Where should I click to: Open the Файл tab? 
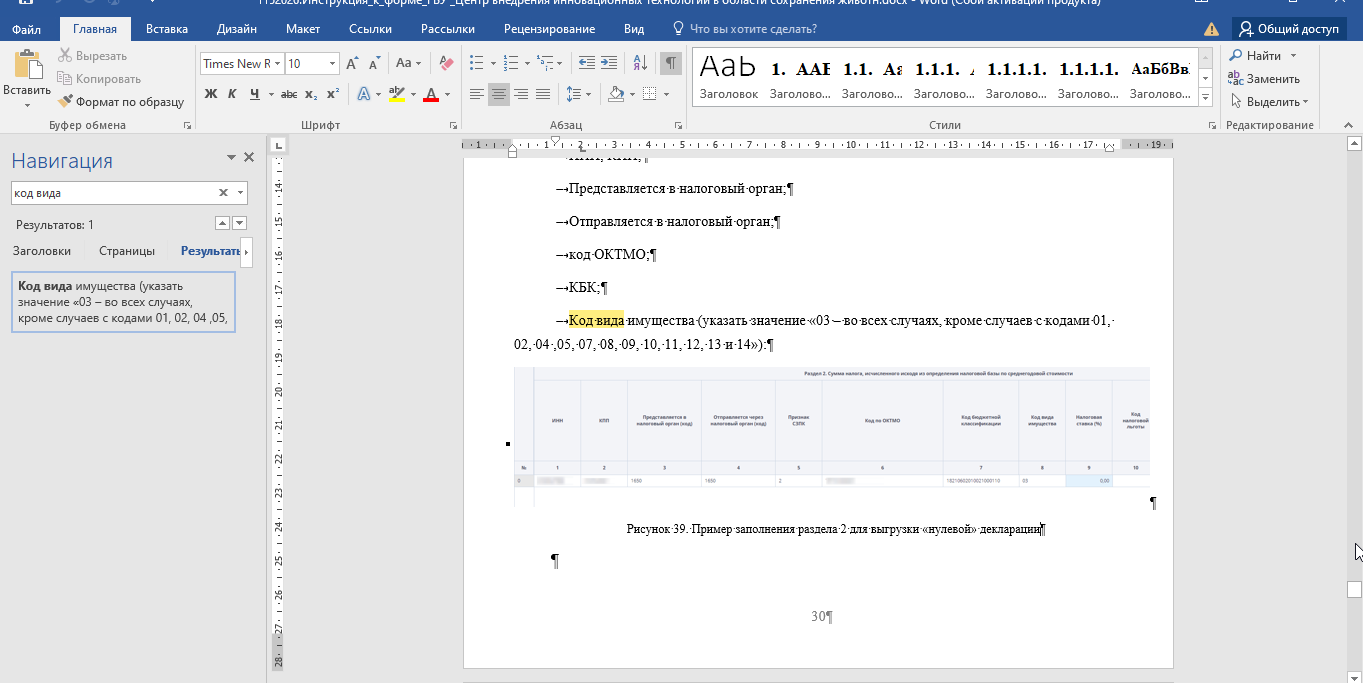pyautogui.click(x=27, y=29)
